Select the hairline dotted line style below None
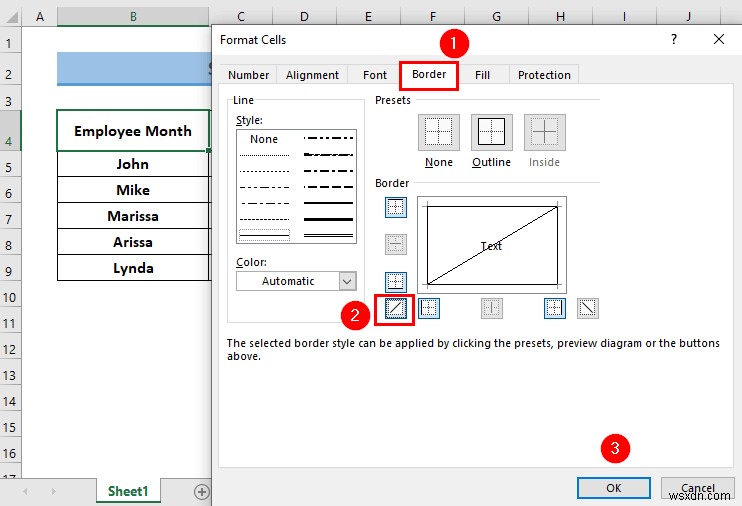 (264, 155)
